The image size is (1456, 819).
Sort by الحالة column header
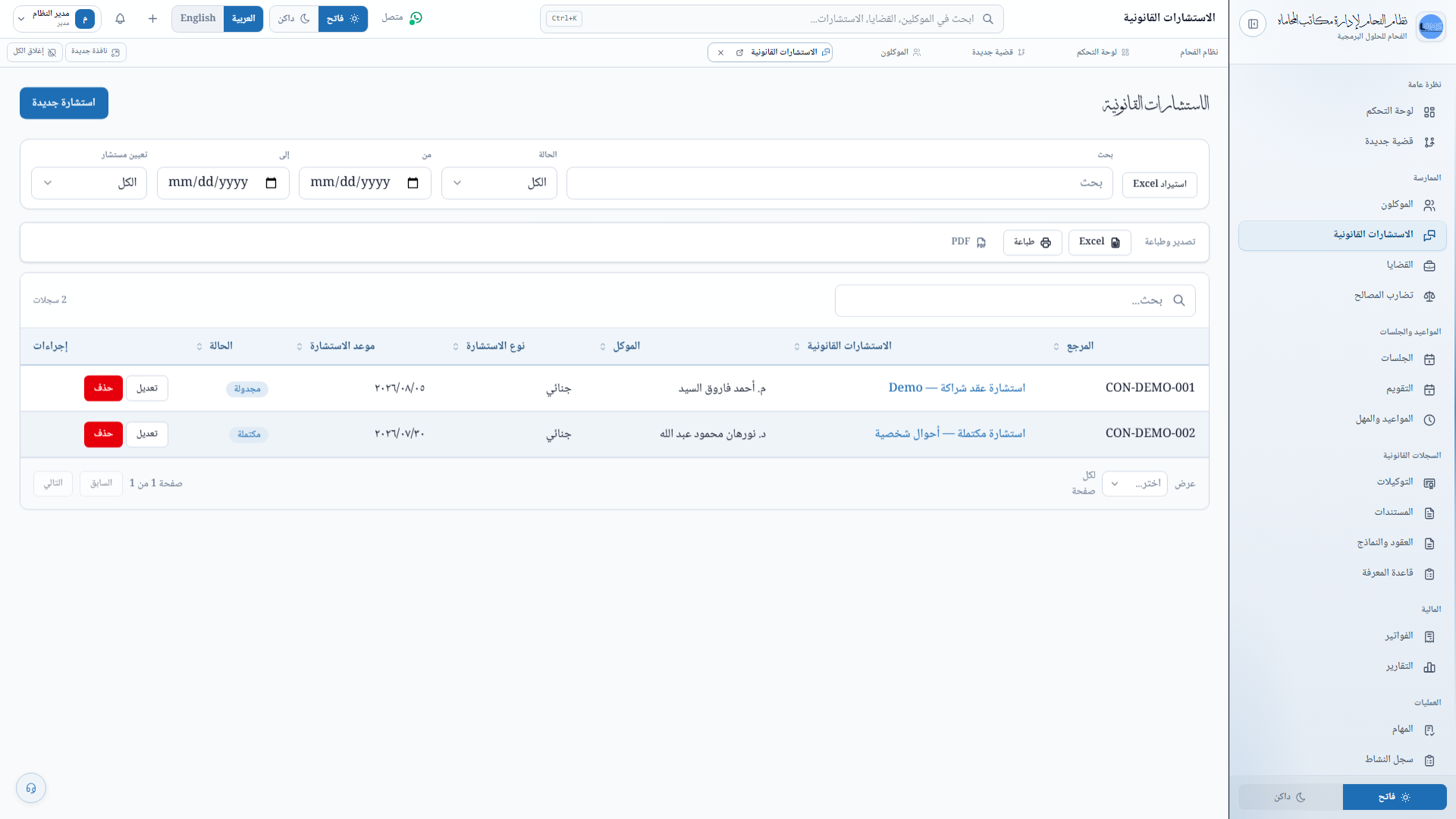(x=215, y=347)
